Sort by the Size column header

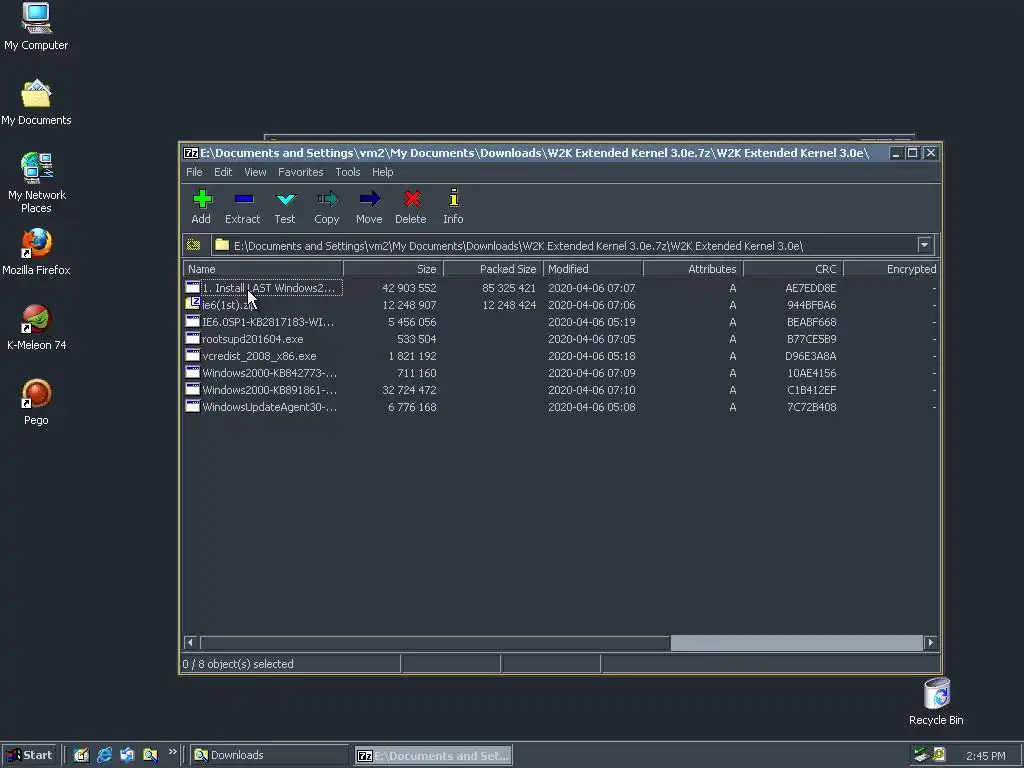tap(392, 269)
